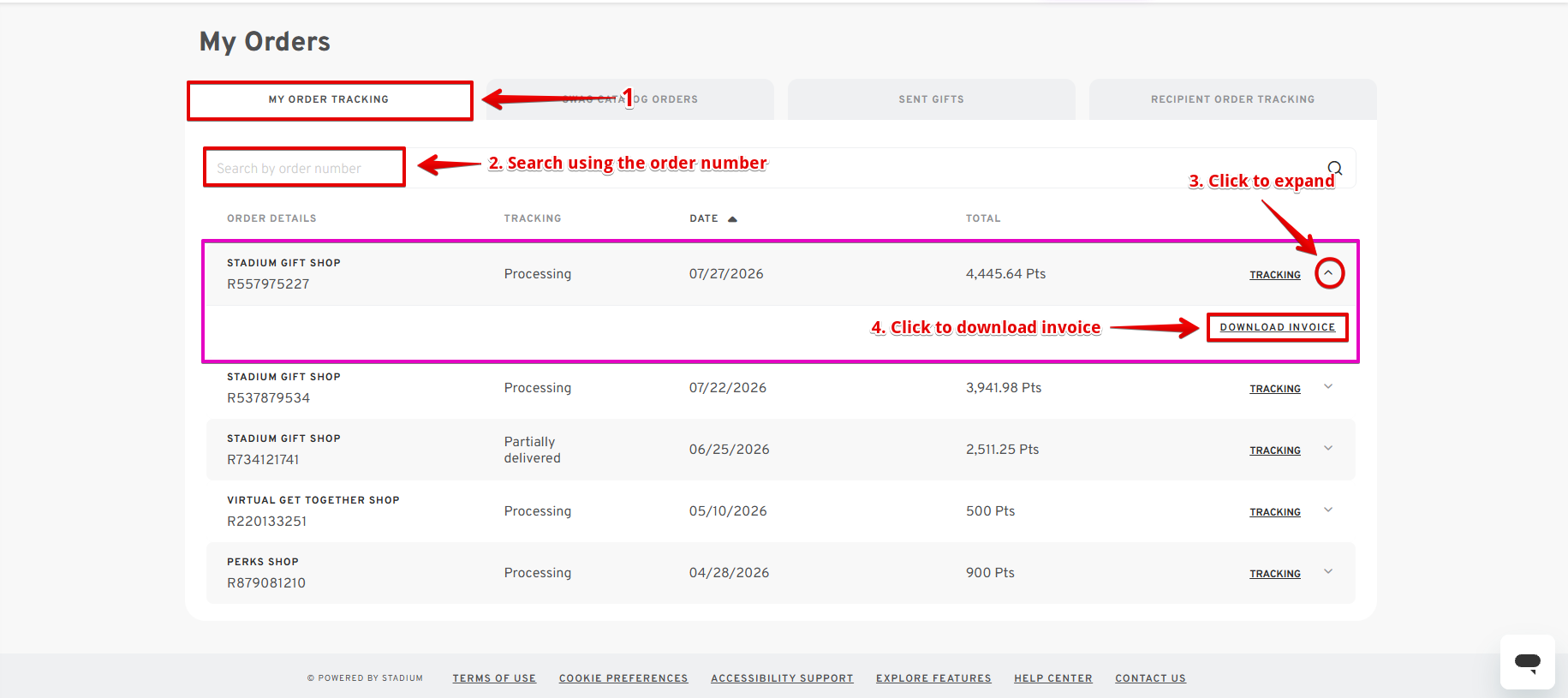Click the Partially delivered status
Screen dimensions: 1568x698
coord(533,450)
